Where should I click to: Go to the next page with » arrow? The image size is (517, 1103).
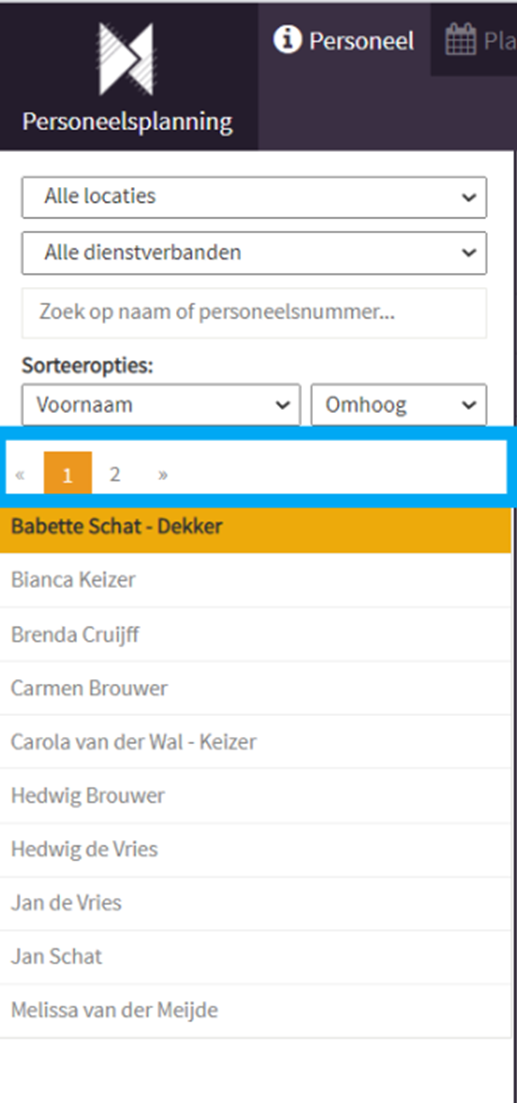[162, 475]
